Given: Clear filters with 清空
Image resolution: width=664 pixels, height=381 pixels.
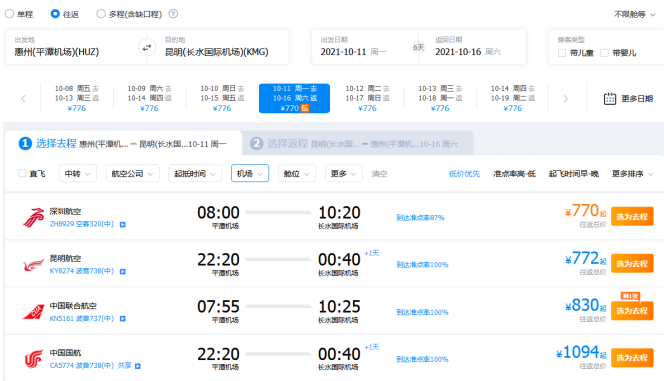Looking at the screenshot, I should pos(379,174).
